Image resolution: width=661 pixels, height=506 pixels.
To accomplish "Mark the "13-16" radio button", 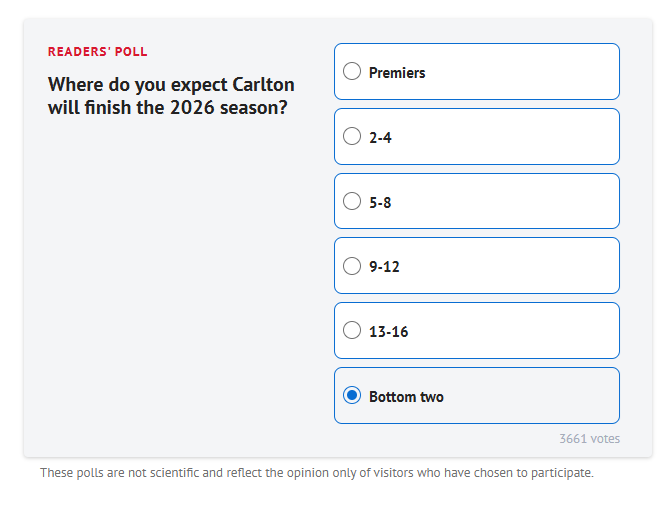I will pyautogui.click(x=352, y=331).
